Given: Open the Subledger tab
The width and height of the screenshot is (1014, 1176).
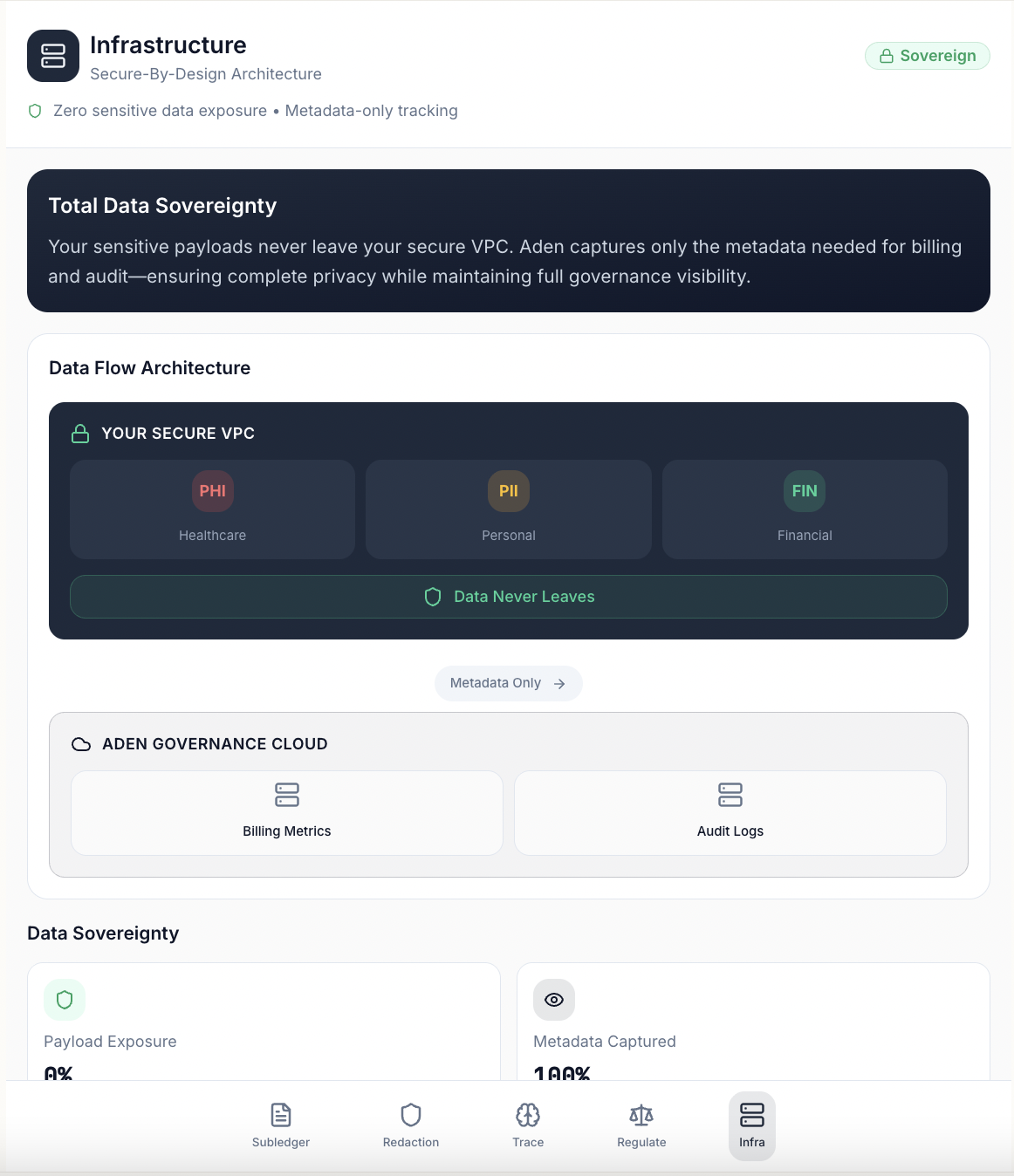Looking at the screenshot, I should pyautogui.click(x=281, y=1125).
